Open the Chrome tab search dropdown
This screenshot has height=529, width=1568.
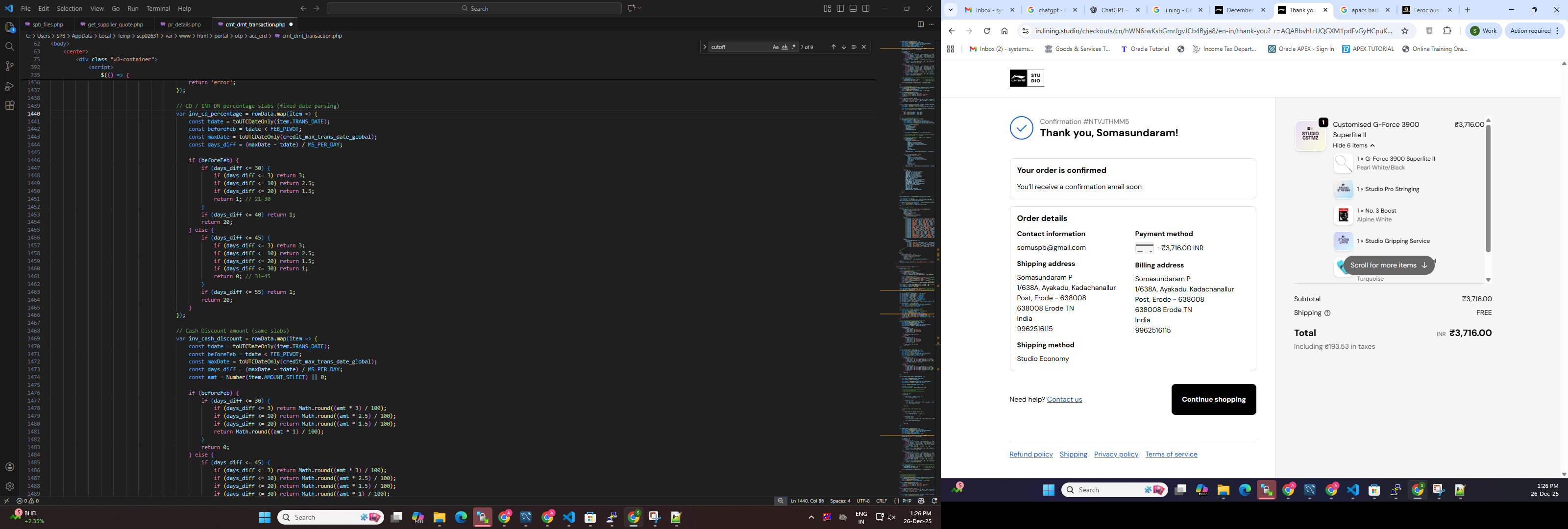click(x=950, y=10)
